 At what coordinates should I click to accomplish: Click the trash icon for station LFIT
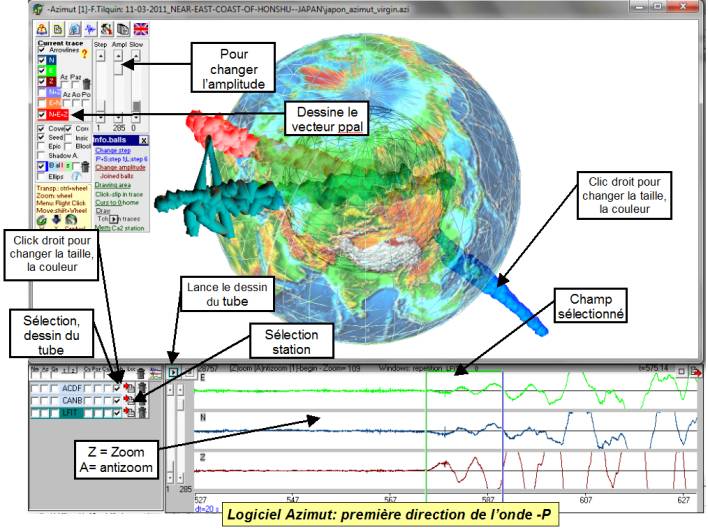[142, 411]
